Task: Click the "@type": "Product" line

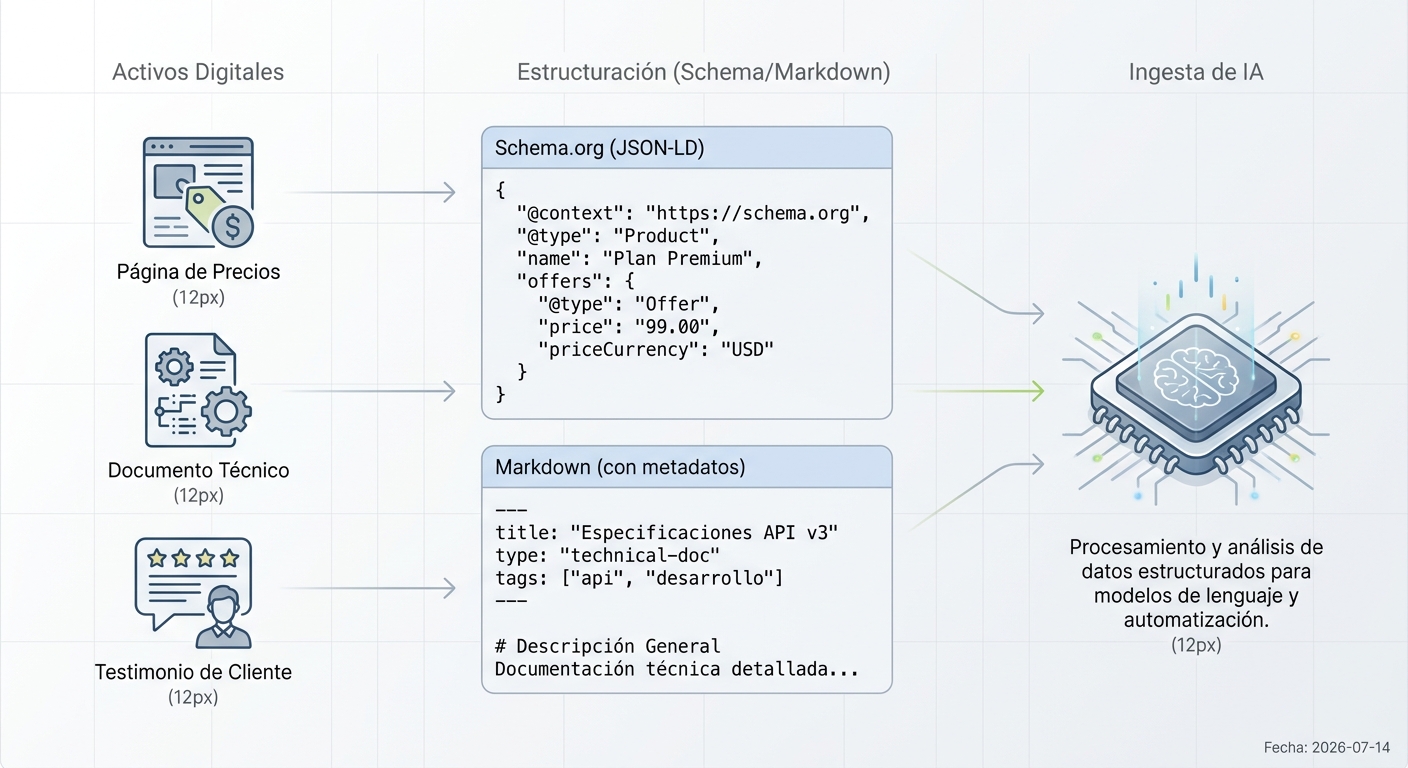Action: point(617,236)
